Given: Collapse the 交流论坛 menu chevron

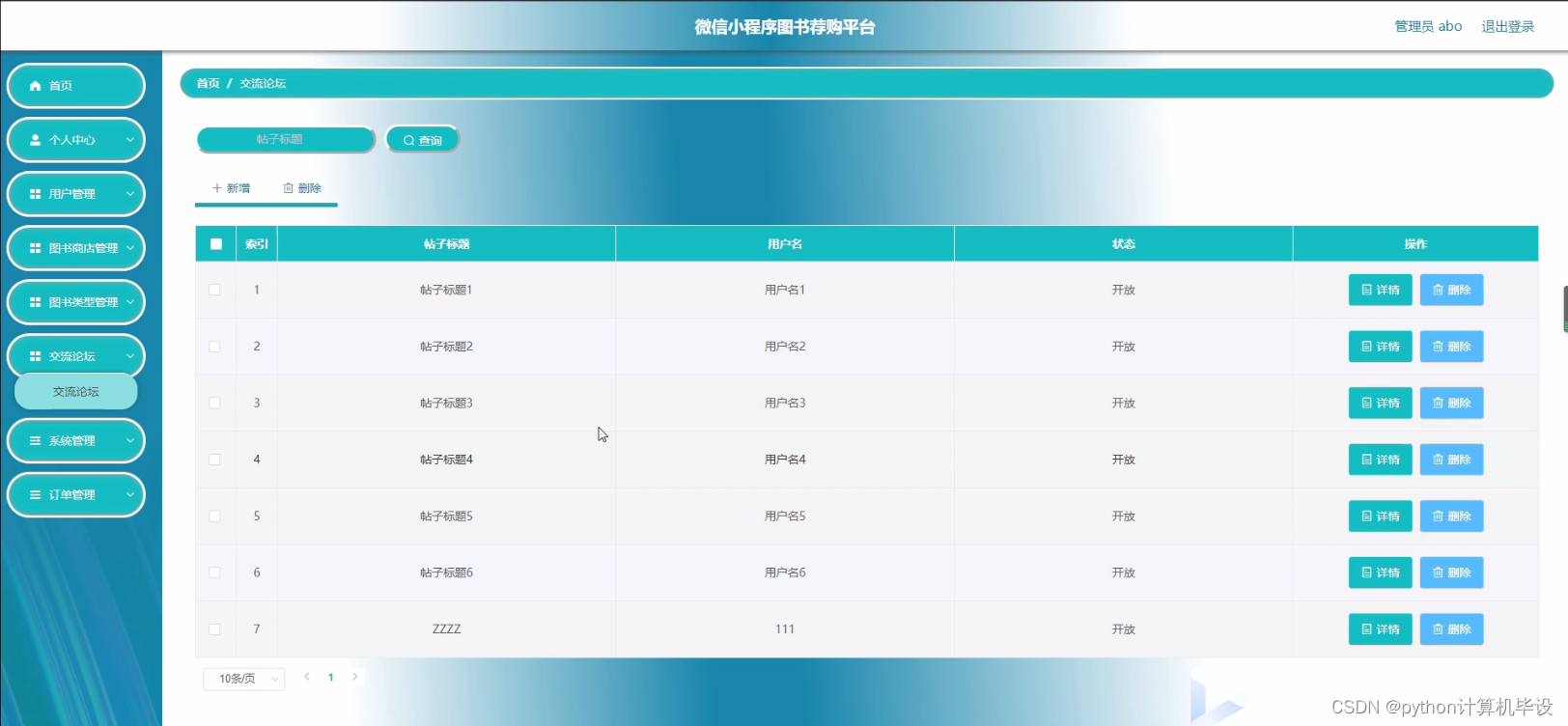Looking at the screenshot, I should tap(130, 356).
